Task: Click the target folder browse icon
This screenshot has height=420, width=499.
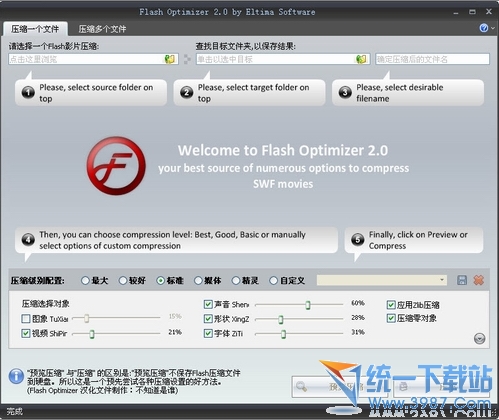Action: (x=361, y=59)
